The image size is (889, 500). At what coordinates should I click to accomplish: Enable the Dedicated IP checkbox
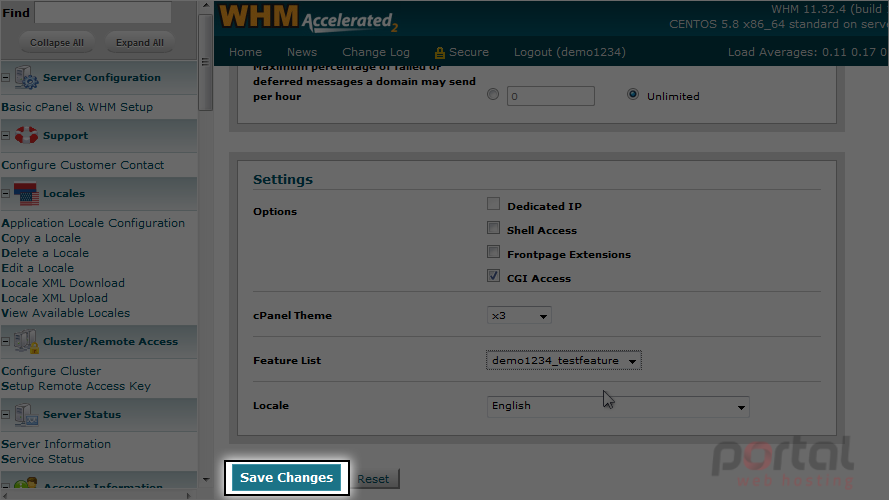[493, 204]
